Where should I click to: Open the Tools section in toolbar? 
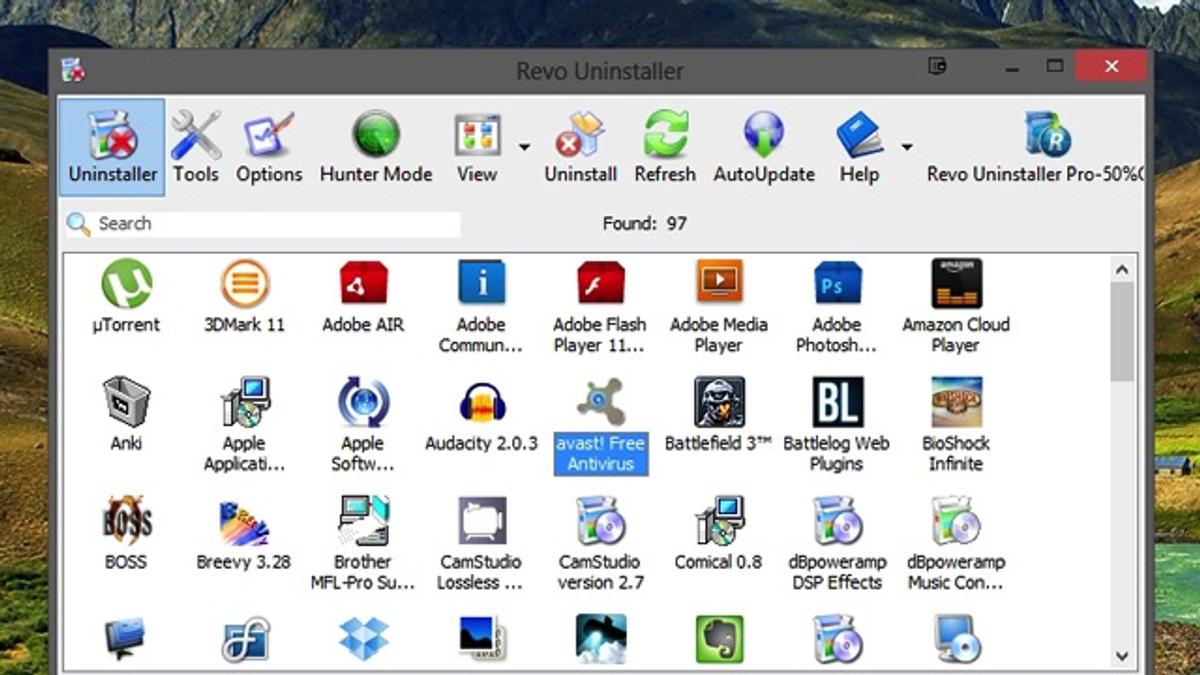coord(196,147)
